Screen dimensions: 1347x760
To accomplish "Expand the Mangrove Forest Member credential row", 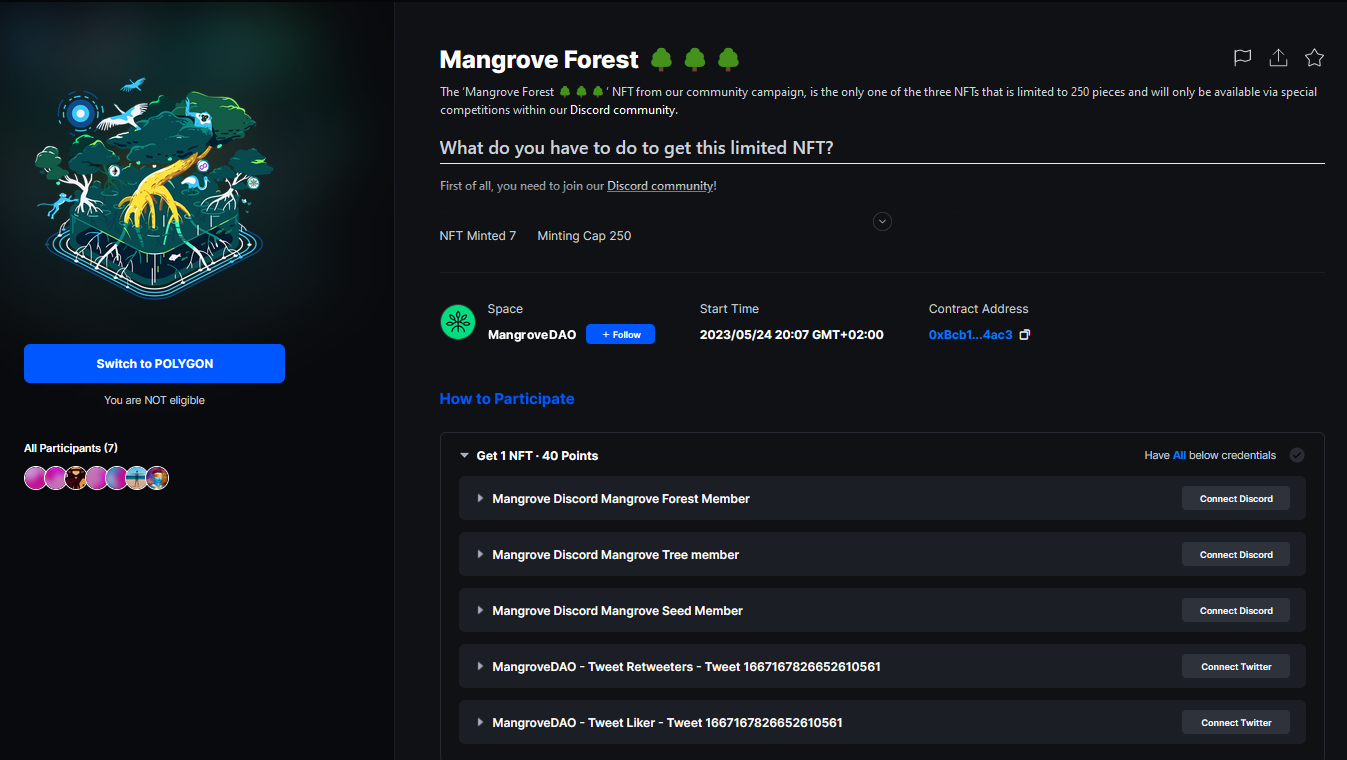I will [x=480, y=498].
